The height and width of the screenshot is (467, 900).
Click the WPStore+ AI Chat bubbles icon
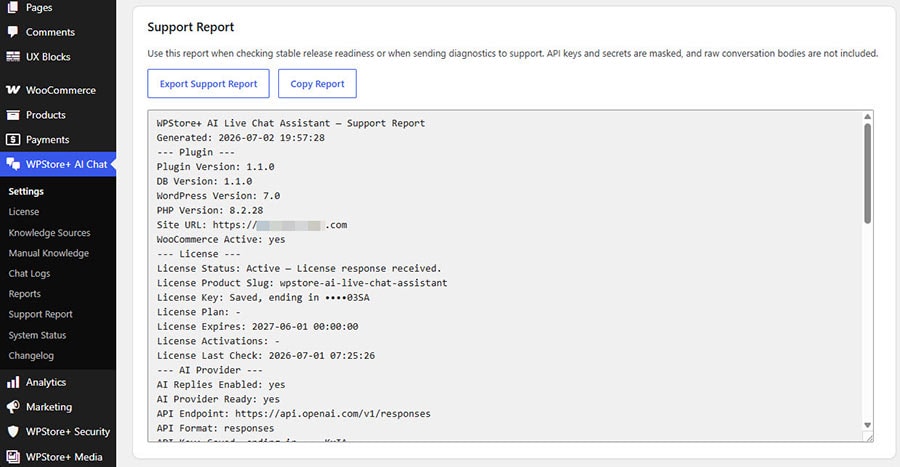(13, 164)
